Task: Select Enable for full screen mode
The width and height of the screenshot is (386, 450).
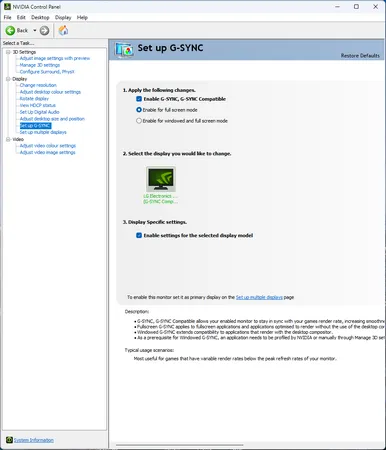Action: click(139, 110)
